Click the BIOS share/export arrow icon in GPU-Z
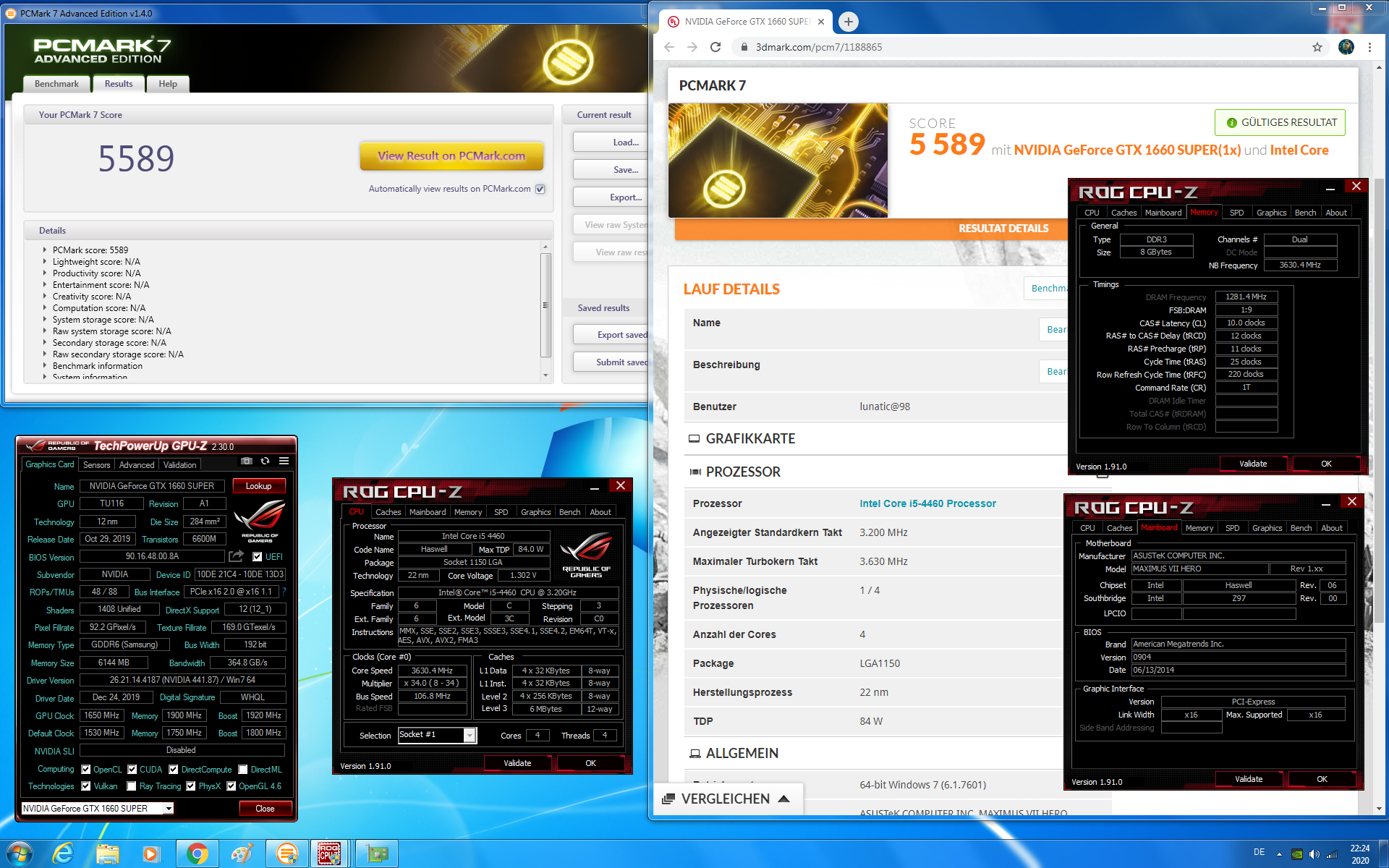 point(236,556)
